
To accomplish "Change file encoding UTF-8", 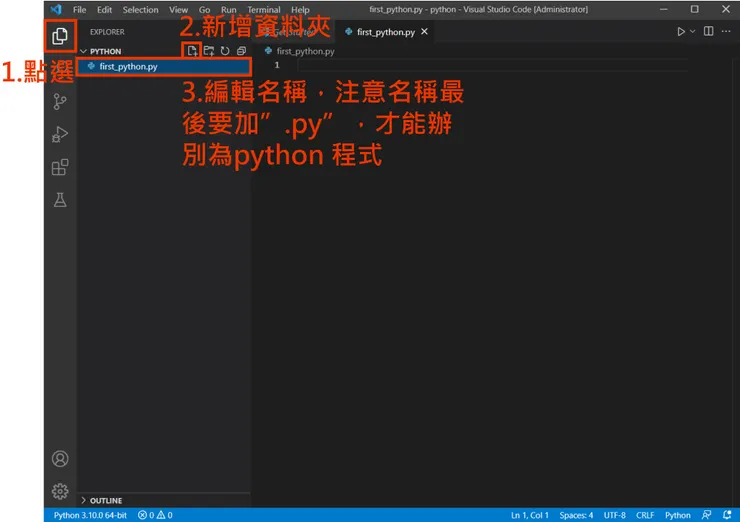I will click(x=614, y=515).
